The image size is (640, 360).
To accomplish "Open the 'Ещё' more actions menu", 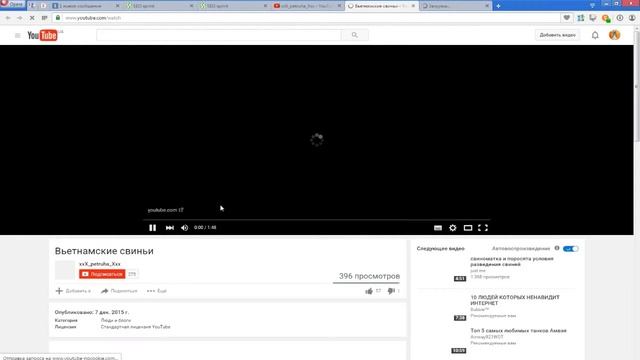I will tap(157, 291).
